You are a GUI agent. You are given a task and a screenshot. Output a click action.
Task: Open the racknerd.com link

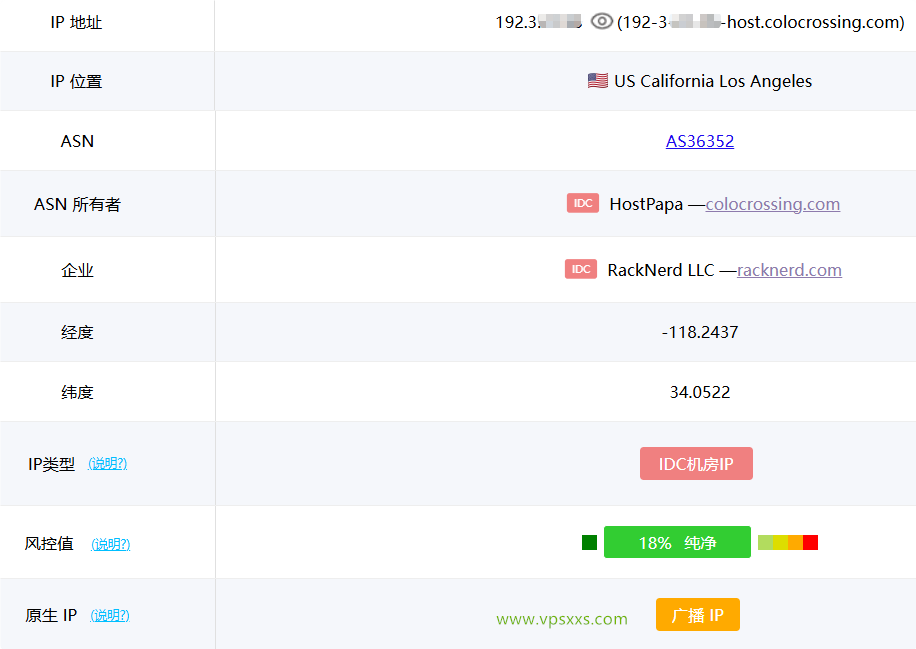pyautogui.click(x=789, y=270)
